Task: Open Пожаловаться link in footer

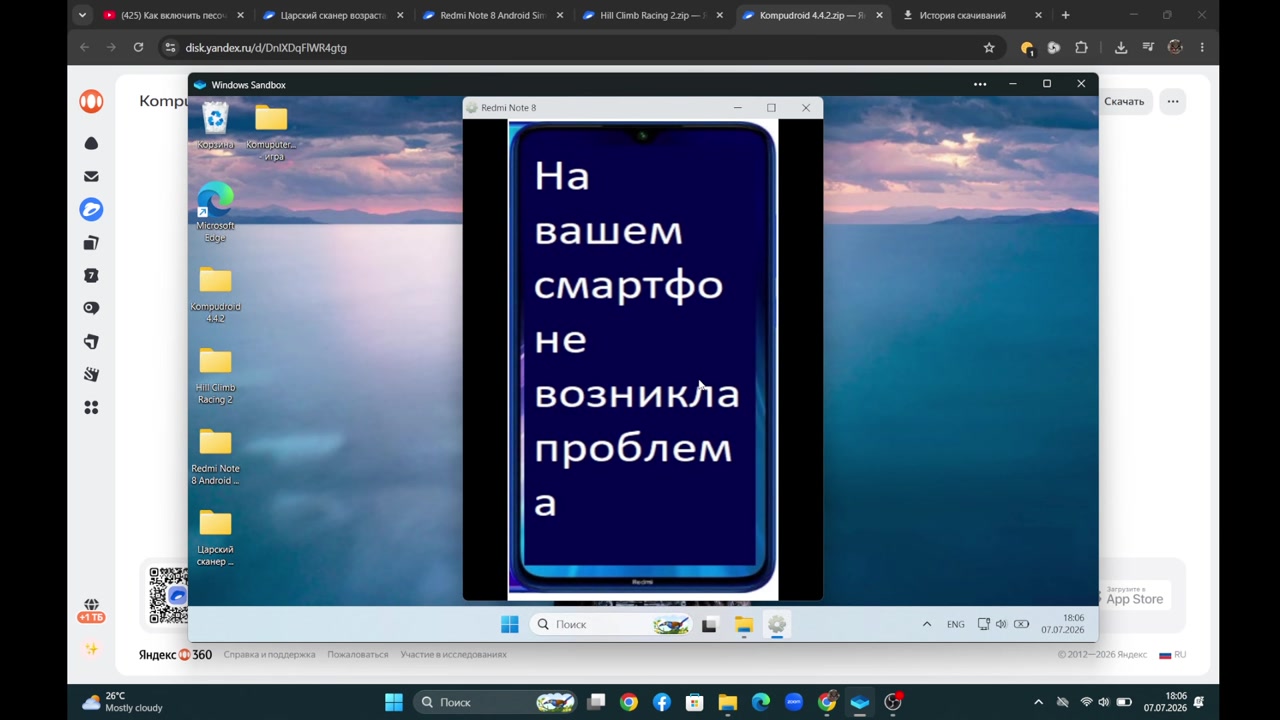Action: pyautogui.click(x=357, y=654)
